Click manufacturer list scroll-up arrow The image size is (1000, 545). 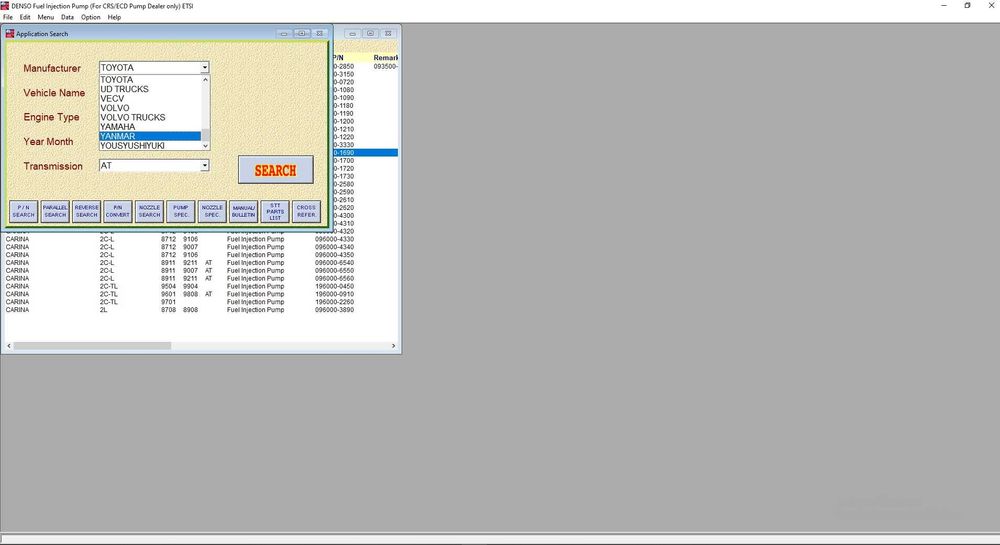[x=205, y=80]
